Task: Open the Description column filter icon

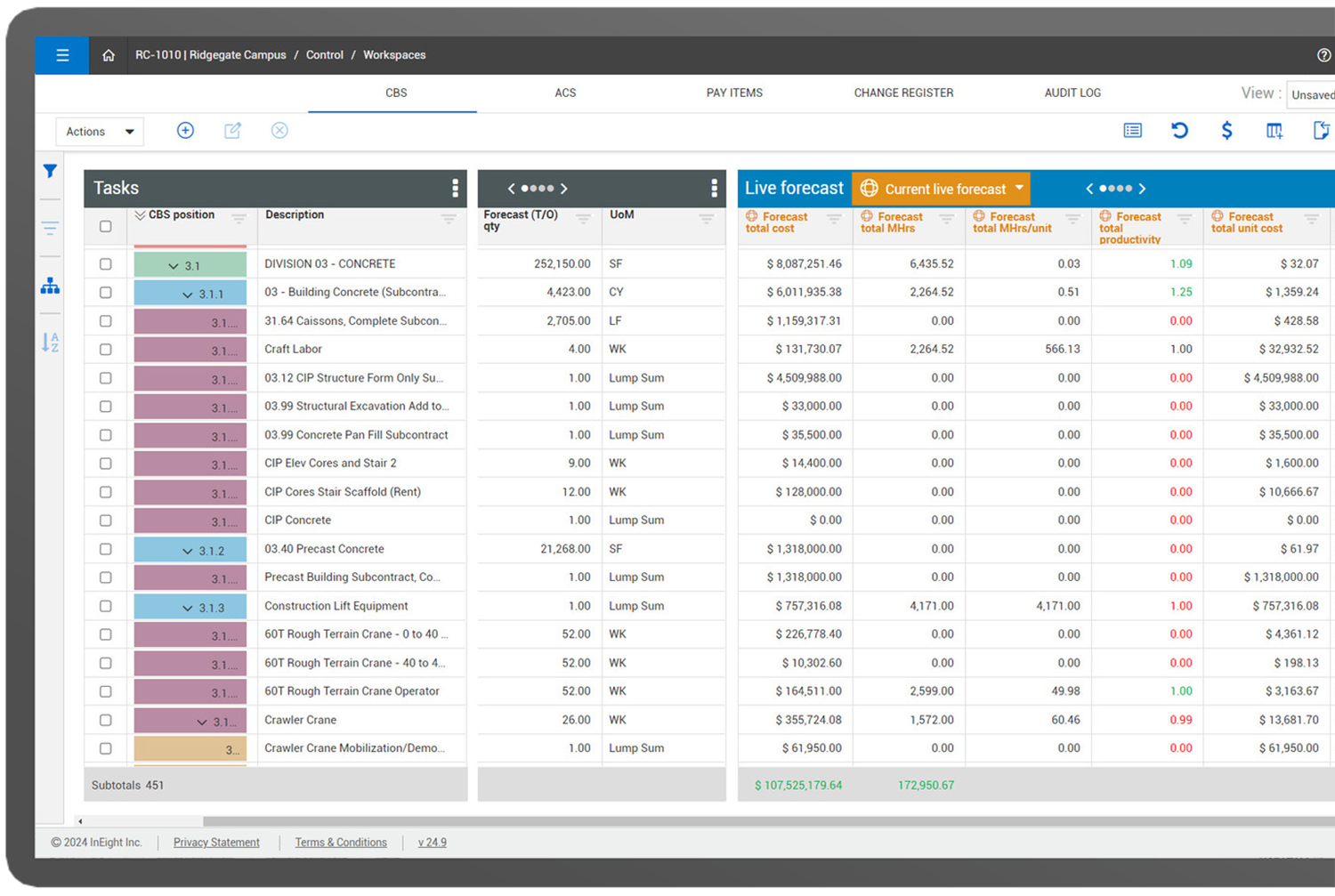Action: pos(449,217)
